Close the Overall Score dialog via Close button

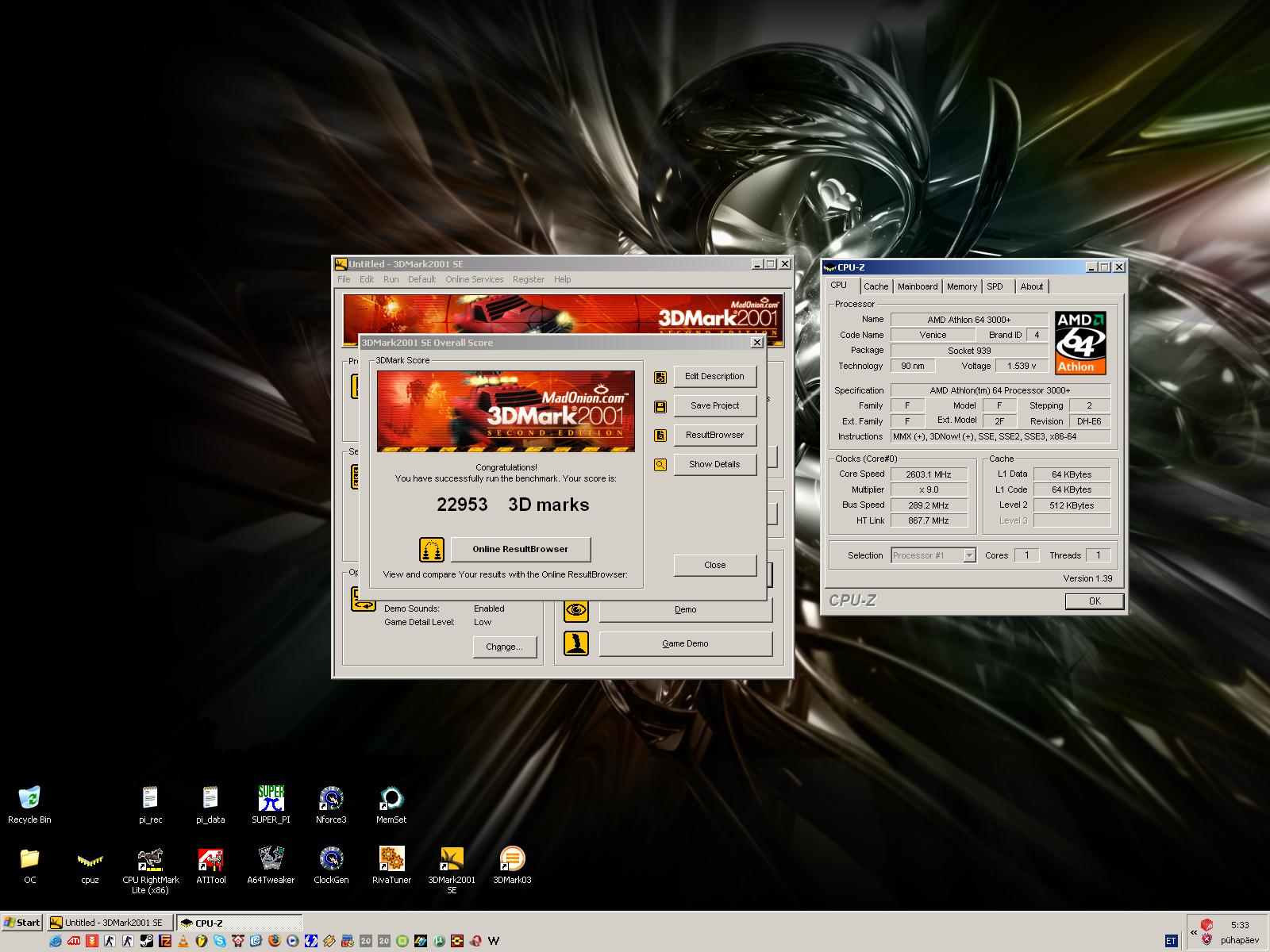pos(714,565)
